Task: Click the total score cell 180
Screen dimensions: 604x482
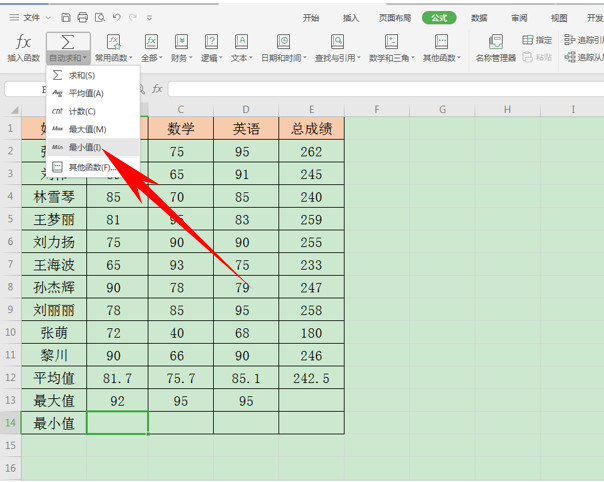Action: (311, 333)
